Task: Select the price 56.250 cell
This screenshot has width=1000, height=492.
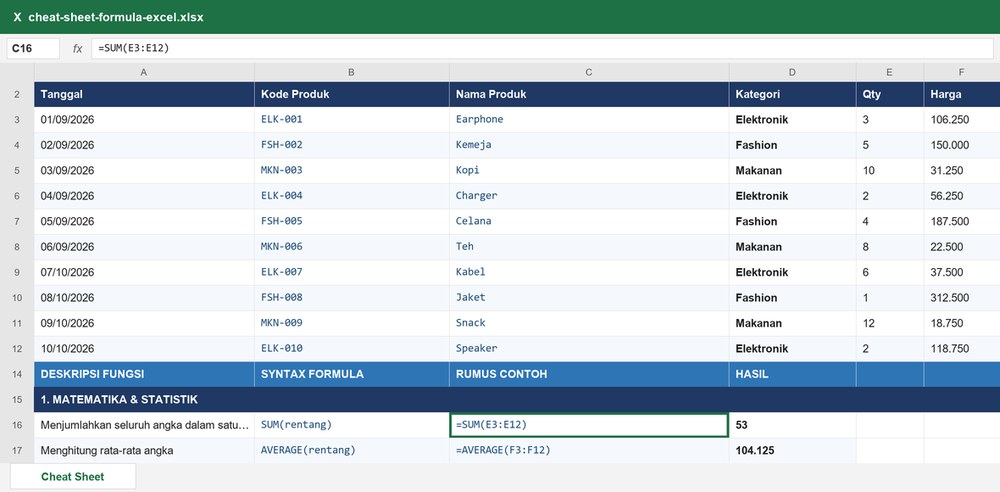Action: [x=962, y=196]
